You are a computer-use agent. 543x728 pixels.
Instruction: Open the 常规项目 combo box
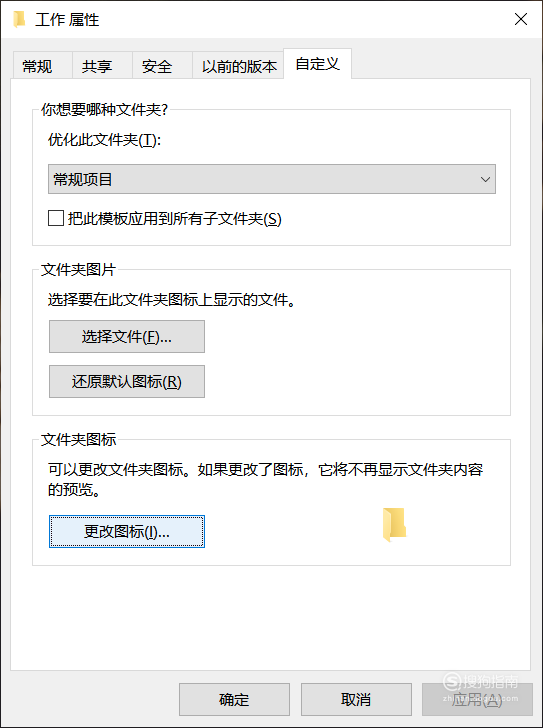coord(272,179)
